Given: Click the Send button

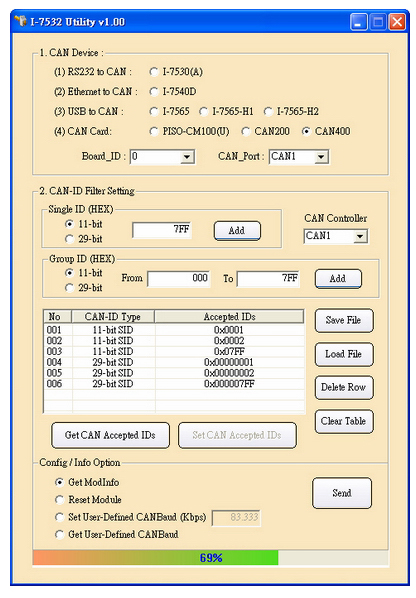Looking at the screenshot, I should pyautogui.click(x=342, y=493).
